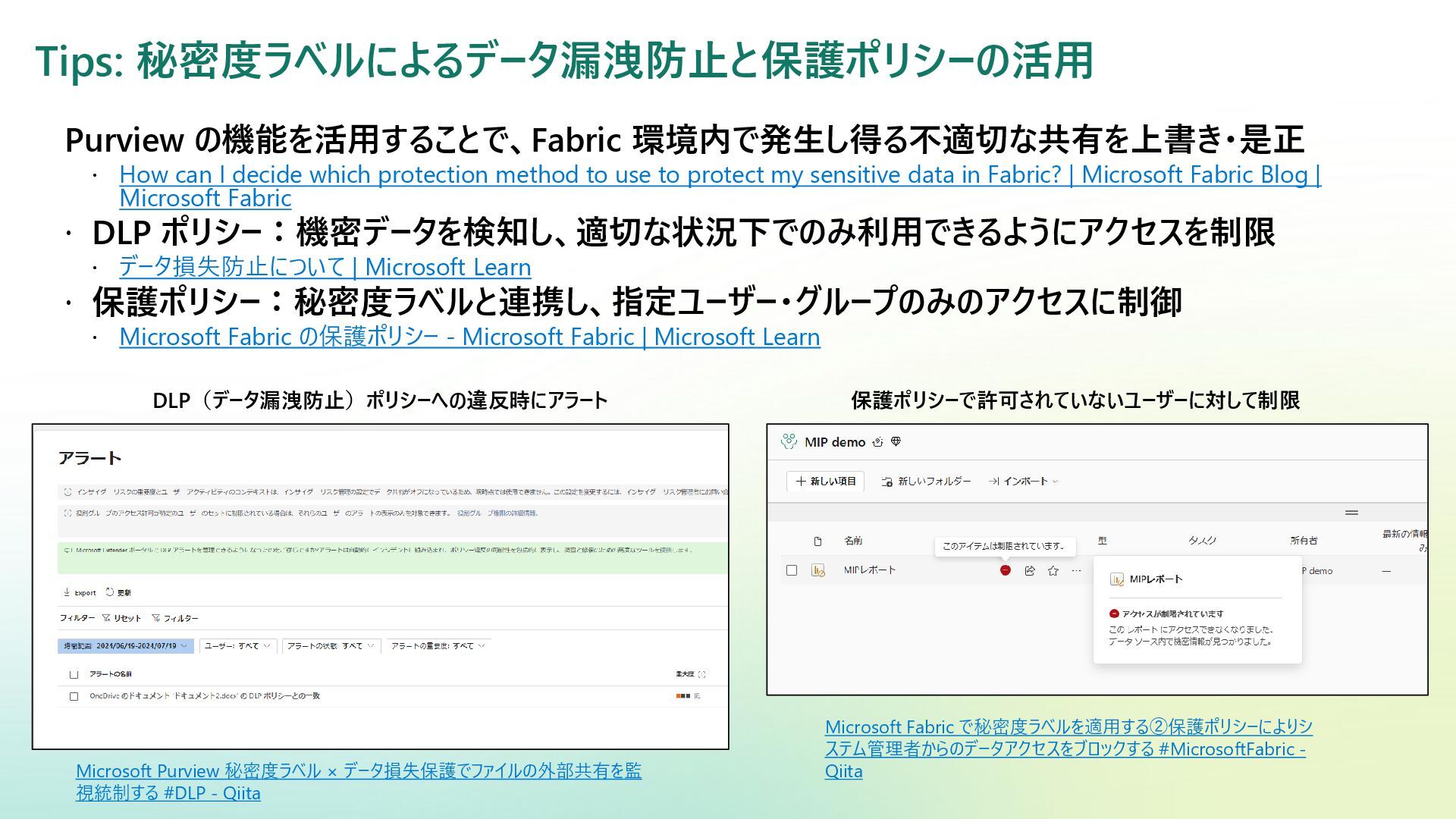Click the 型 column header

point(1102,541)
